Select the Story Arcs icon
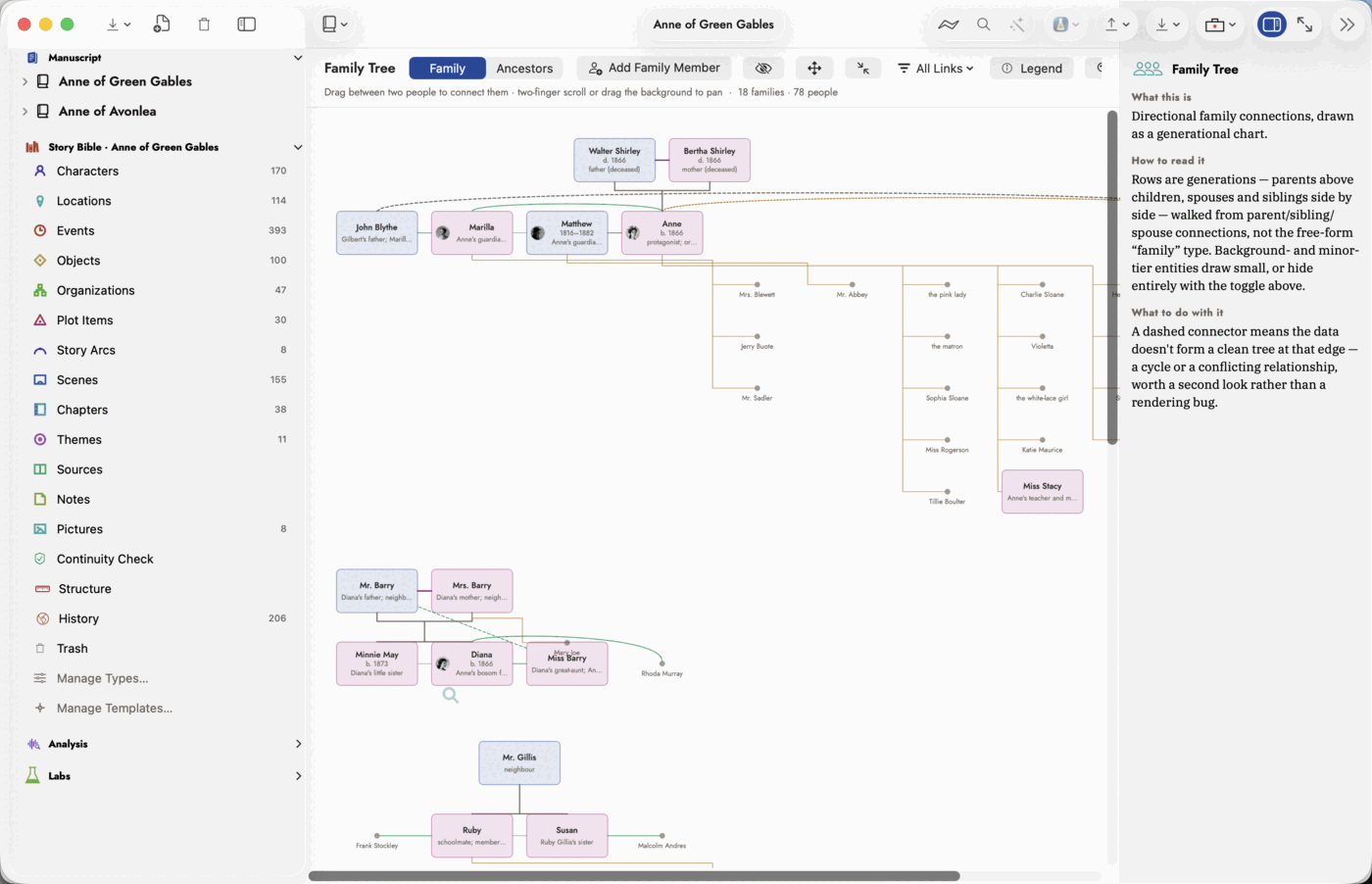The image size is (1372, 884). click(40, 350)
